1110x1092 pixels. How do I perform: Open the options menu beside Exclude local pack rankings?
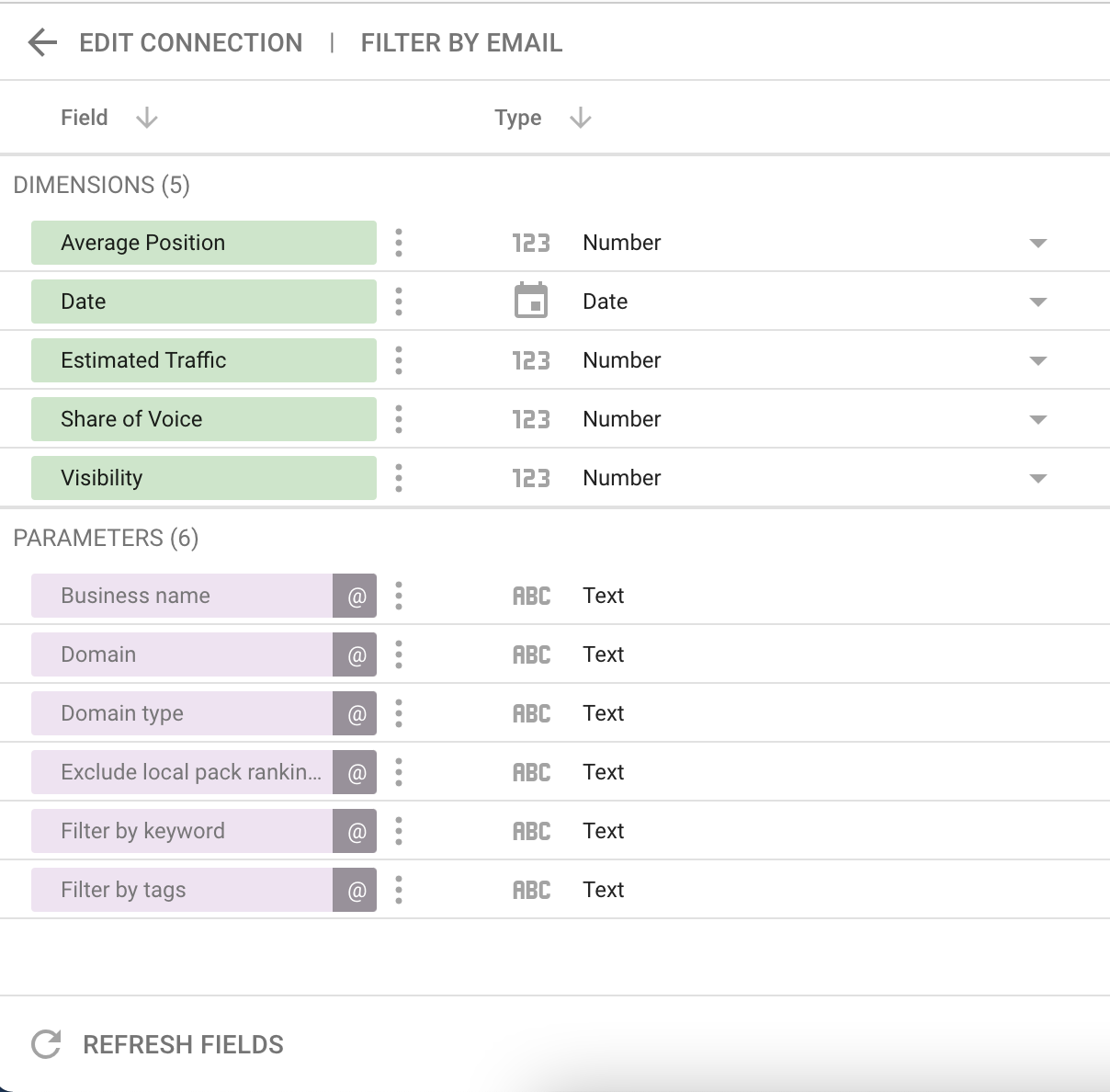399,772
